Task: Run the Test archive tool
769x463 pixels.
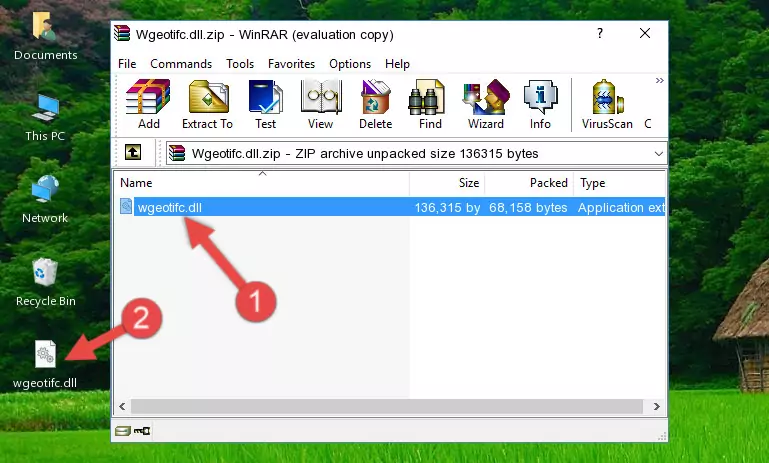Action: click(x=265, y=104)
